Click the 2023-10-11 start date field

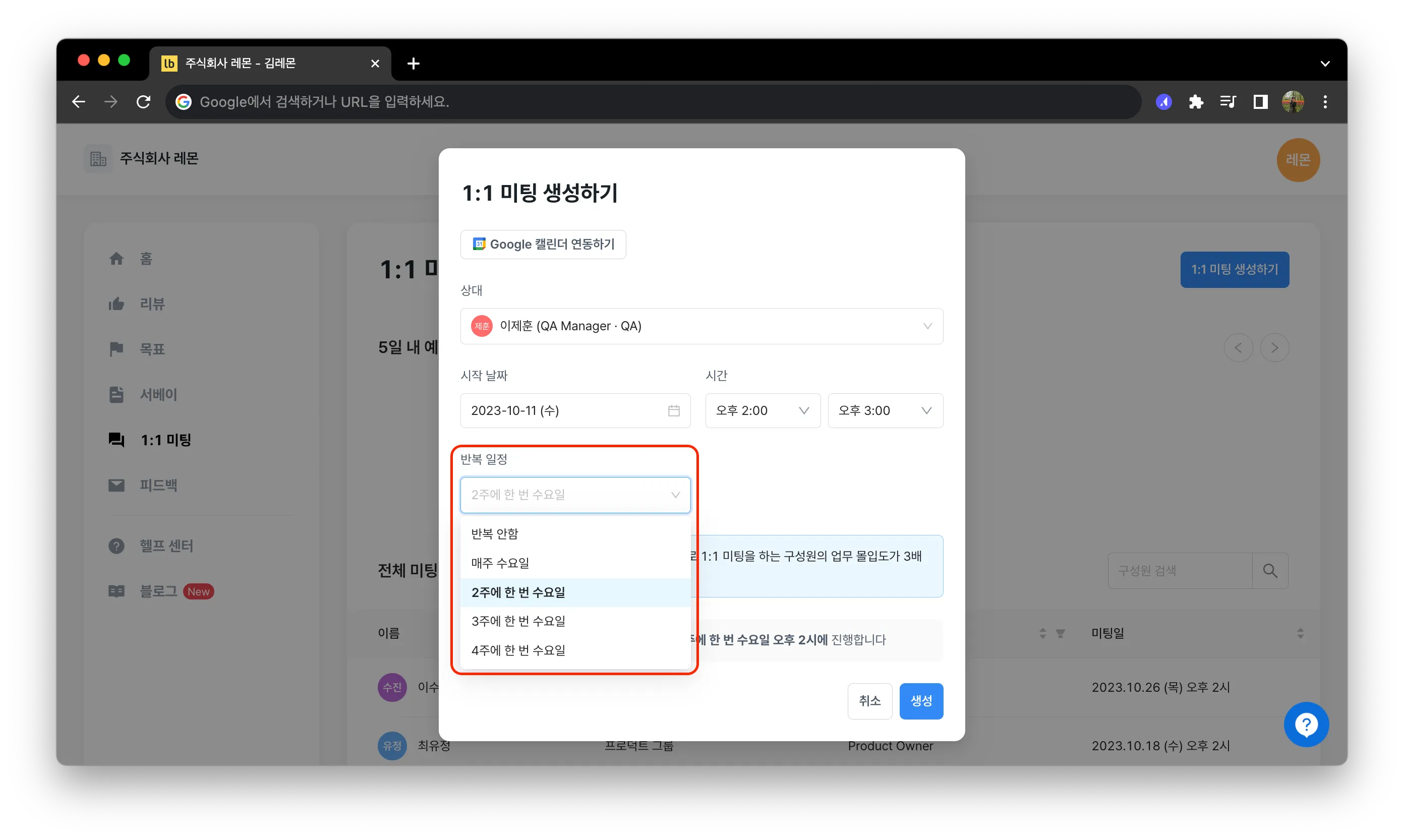pos(575,410)
